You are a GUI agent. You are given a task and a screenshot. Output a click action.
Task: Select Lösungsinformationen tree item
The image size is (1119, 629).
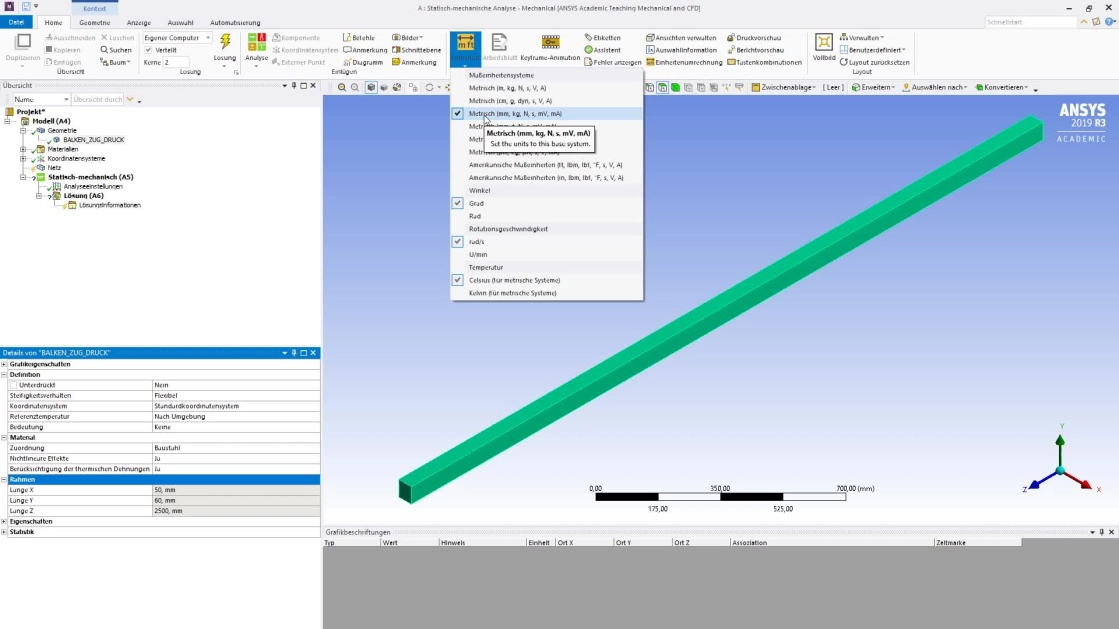point(109,205)
